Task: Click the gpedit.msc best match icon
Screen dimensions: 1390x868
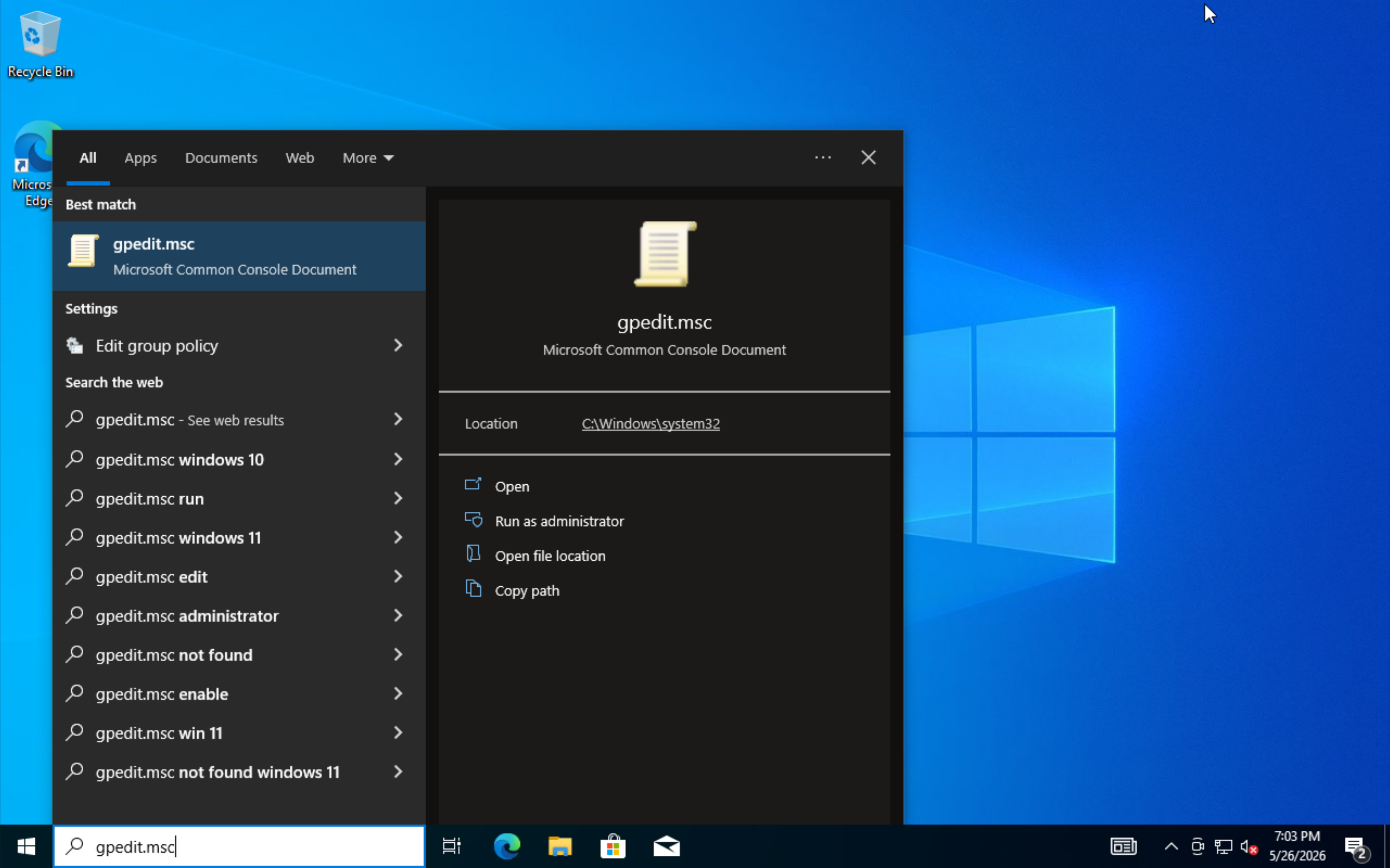Action: pyautogui.click(x=83, y=251)
